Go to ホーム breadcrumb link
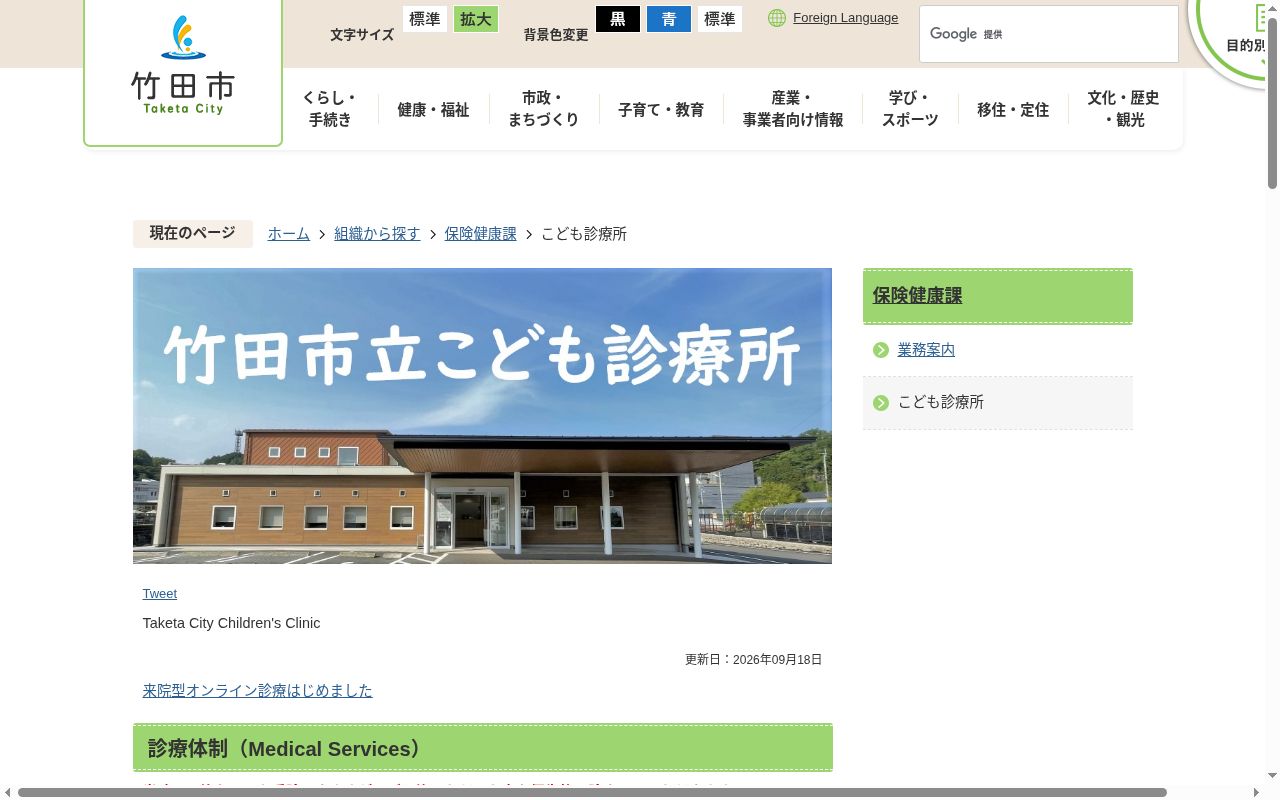The image size is (1280, 800). pyautogui.click(x=289, y=234)
